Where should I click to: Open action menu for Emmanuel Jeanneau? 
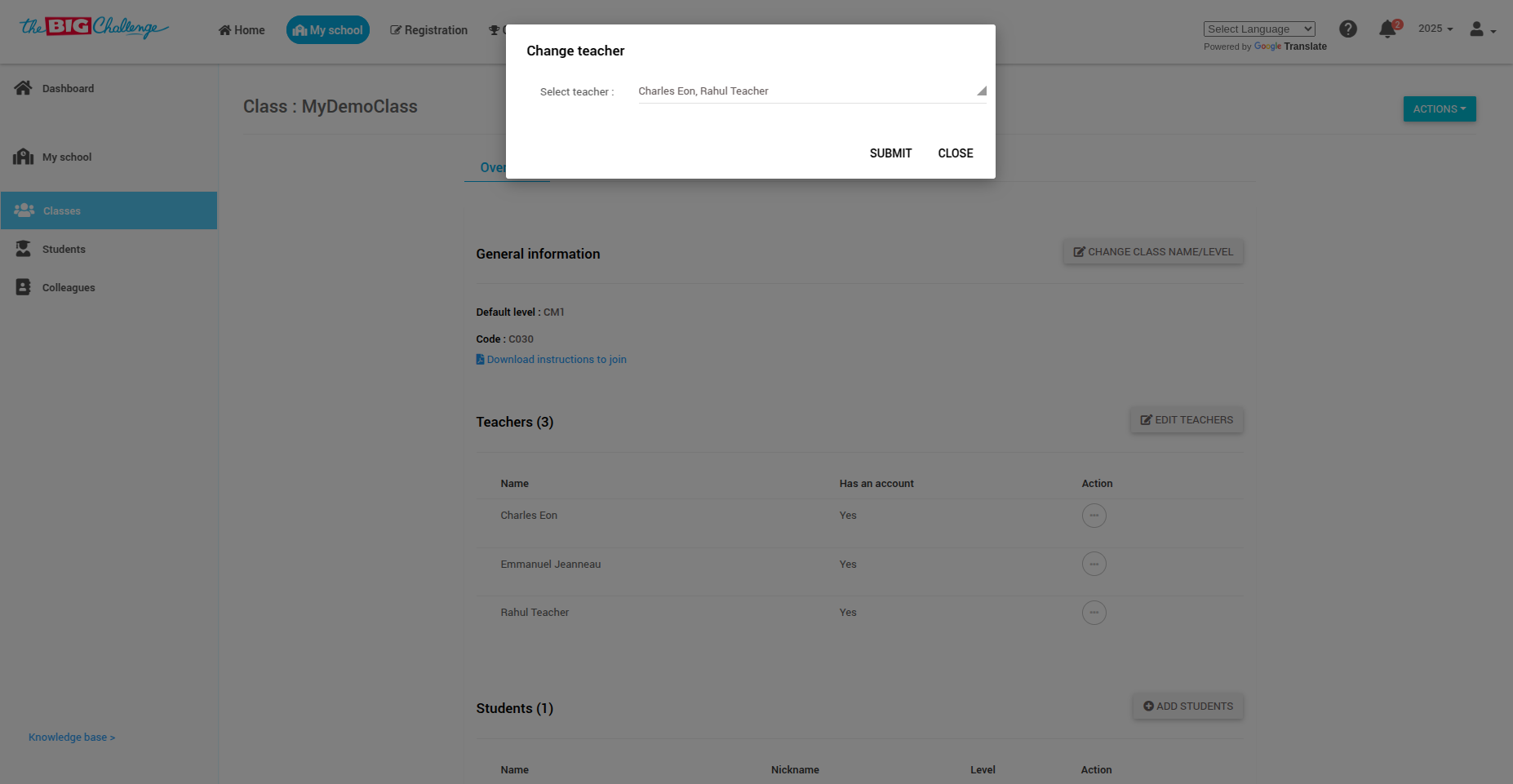pos(1094,564)
